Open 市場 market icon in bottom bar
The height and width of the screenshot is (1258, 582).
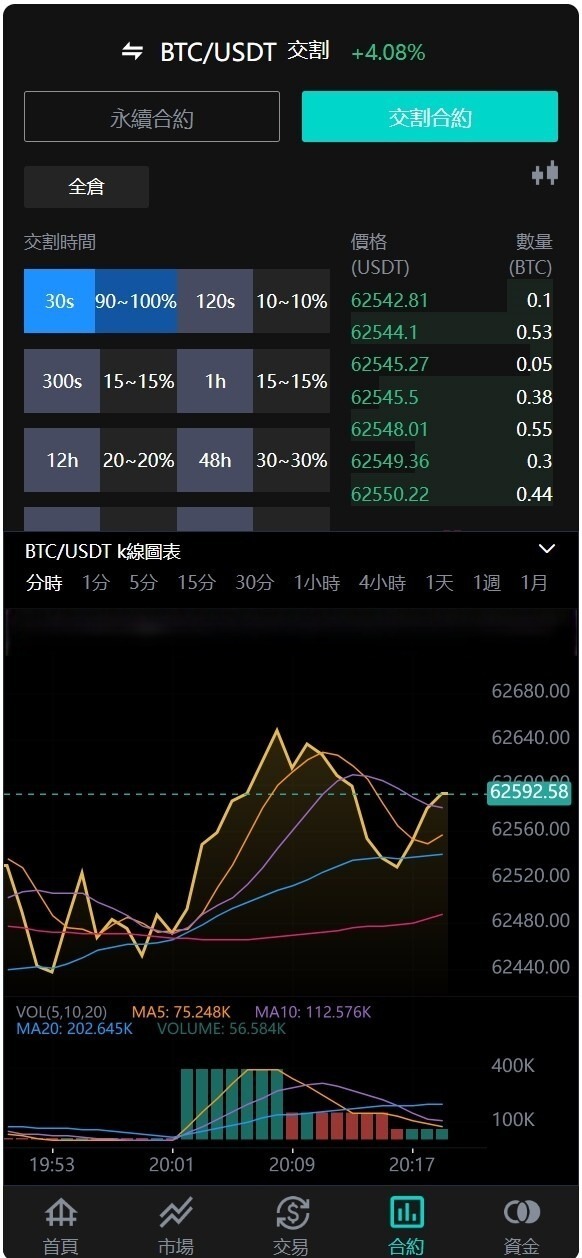(x=176, y=1224)
